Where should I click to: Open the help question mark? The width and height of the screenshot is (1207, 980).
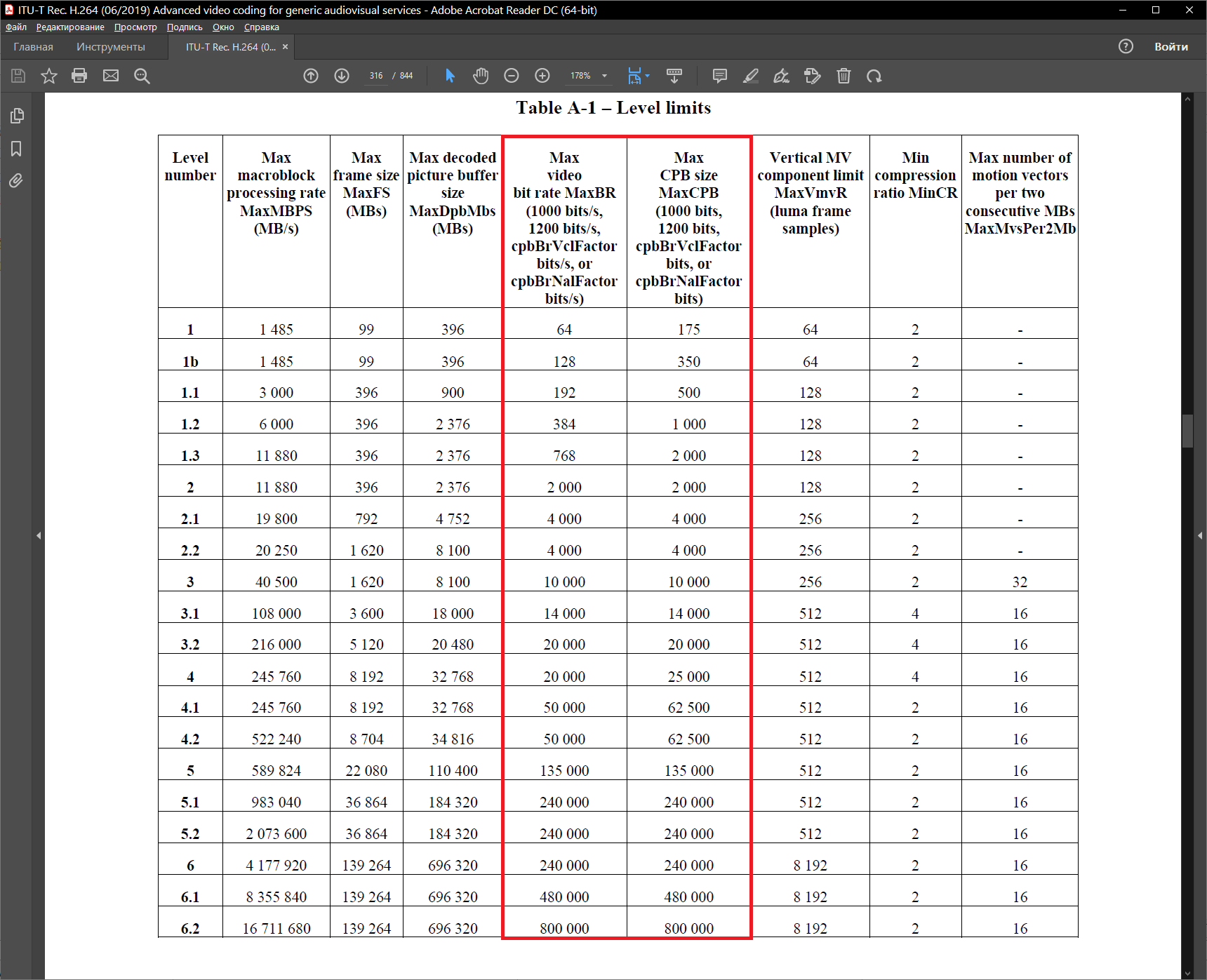pyautogui.click(x=1126, y=46)
